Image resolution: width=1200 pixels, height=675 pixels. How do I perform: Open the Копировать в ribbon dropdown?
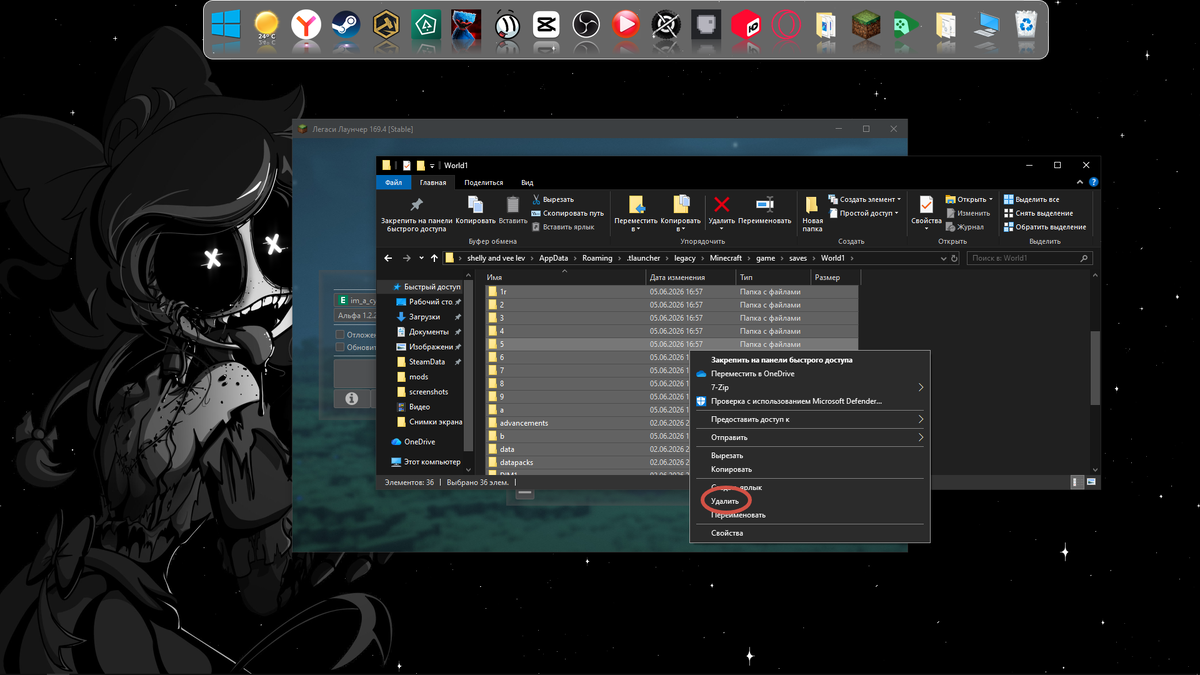pyautogui.click(x=681, y=215)
